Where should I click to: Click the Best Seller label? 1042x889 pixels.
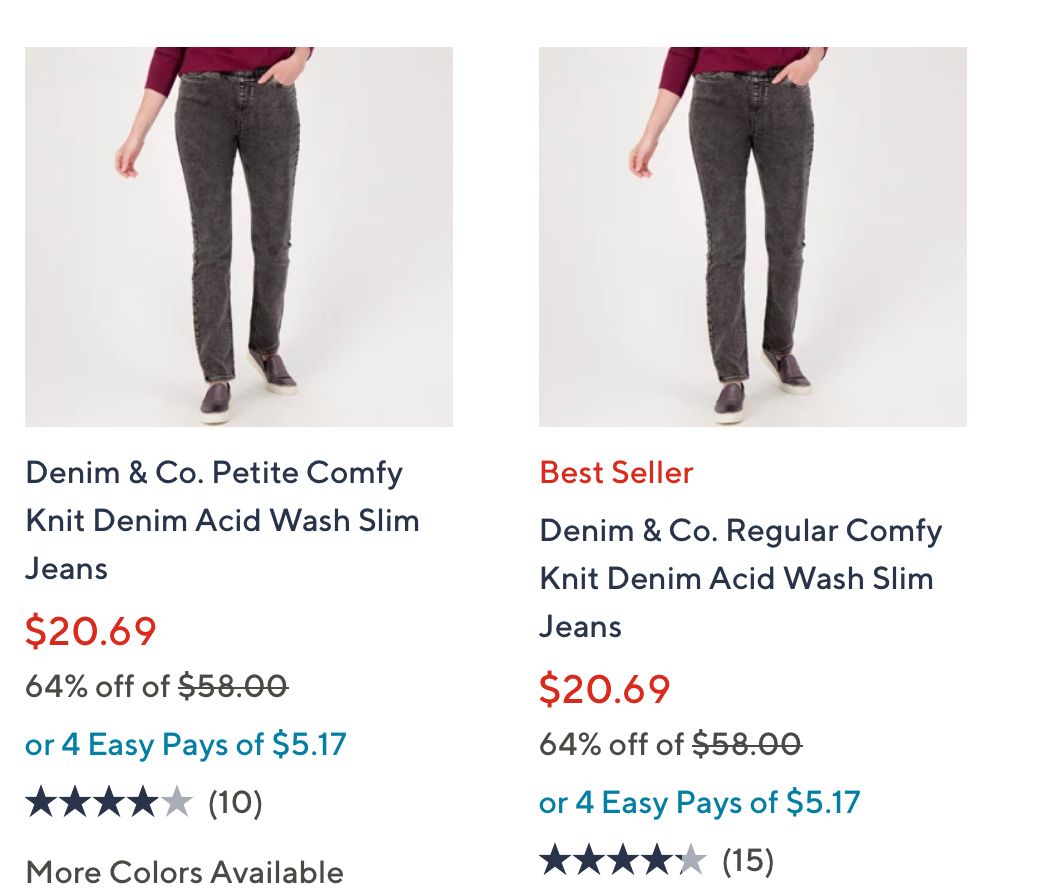pos(616,472)
